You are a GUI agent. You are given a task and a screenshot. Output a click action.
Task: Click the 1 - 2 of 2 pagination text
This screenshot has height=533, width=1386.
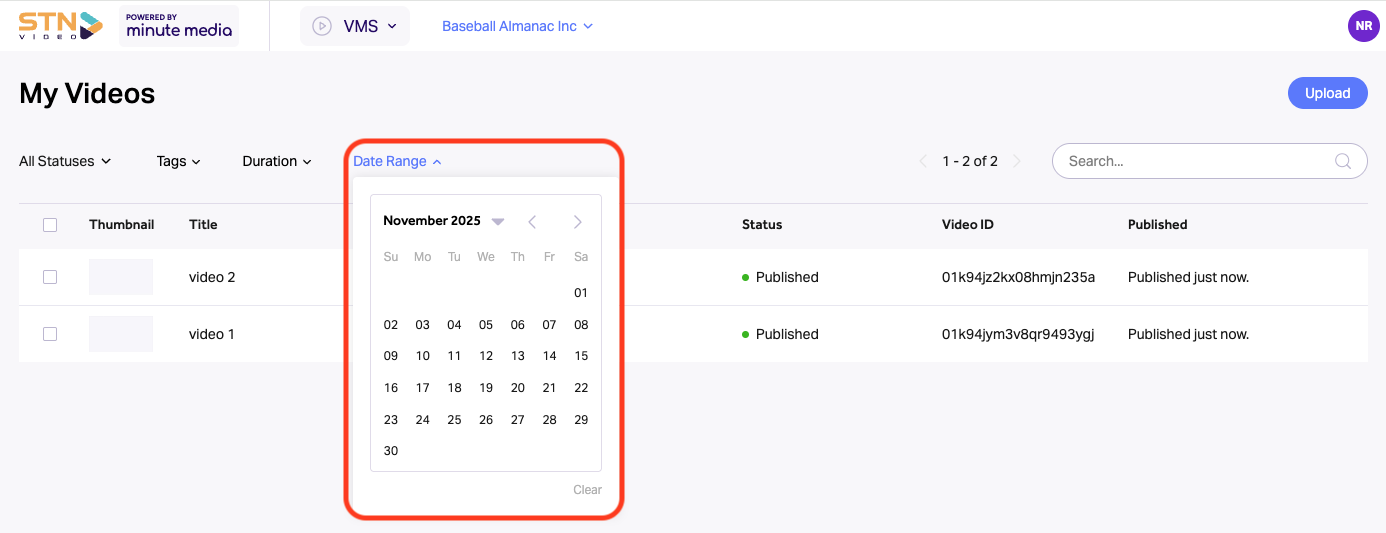[x=970, y=161]
